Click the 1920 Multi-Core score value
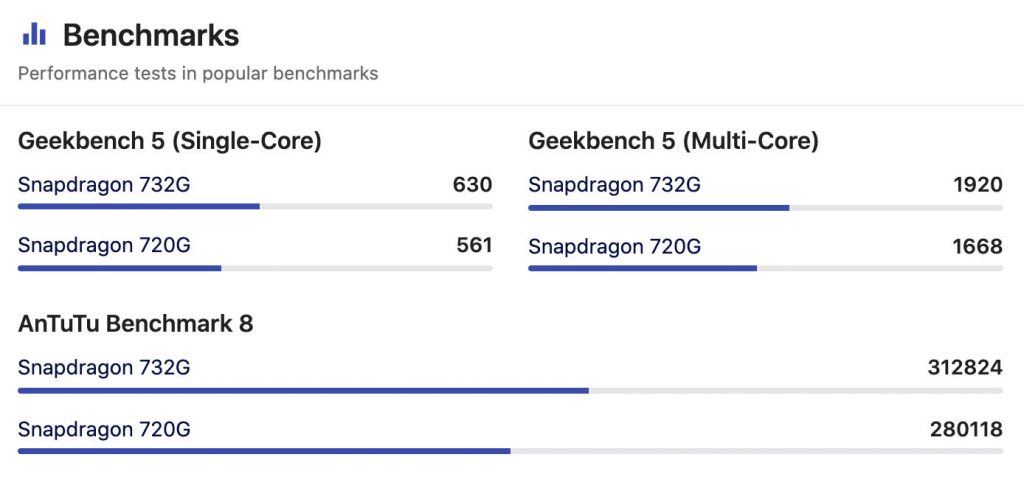Image resolution: width=1024 pixels, height=488 pixels. pos(977,185)
